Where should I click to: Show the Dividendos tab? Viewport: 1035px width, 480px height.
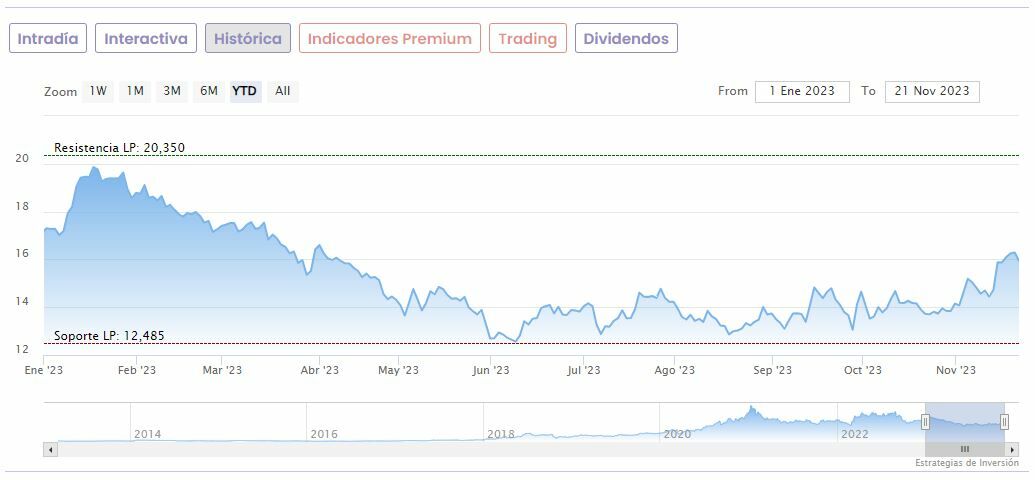pos(626,39)
